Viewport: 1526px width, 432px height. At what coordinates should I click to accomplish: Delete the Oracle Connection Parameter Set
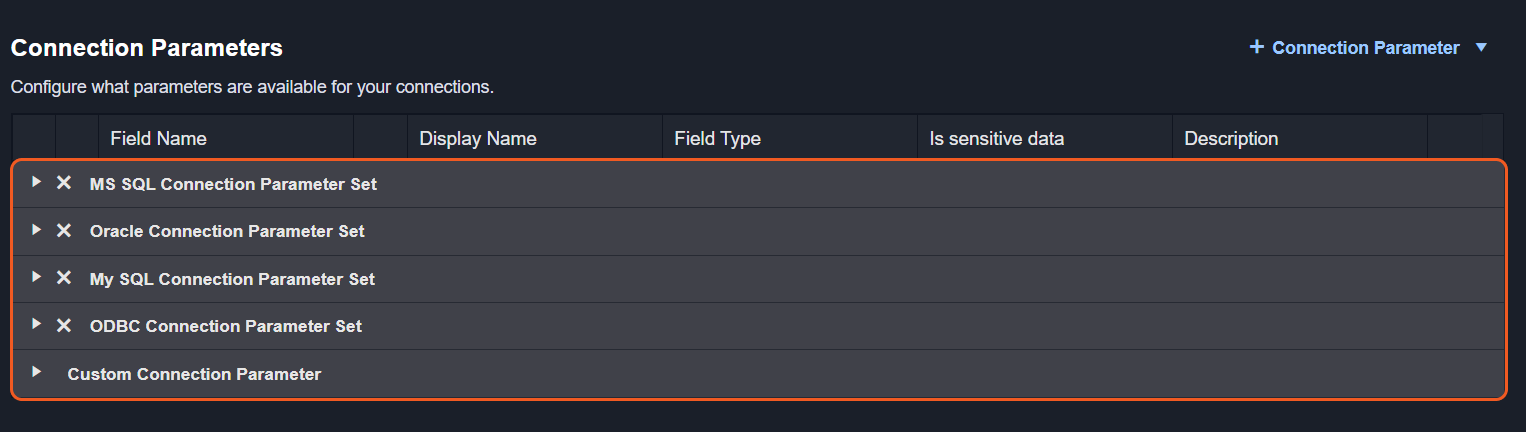click(64, 230)
